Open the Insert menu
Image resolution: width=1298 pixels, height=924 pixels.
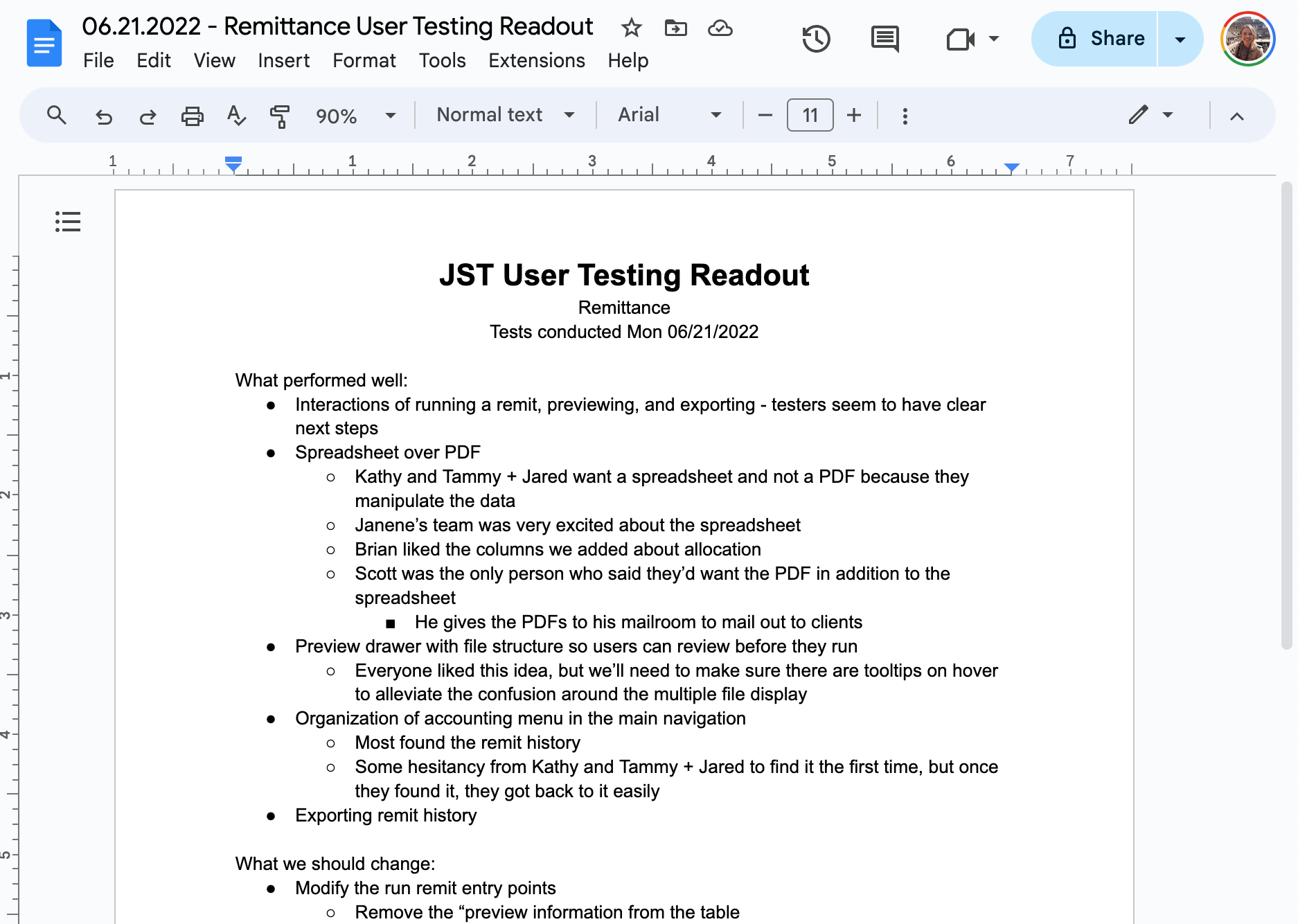284,61
